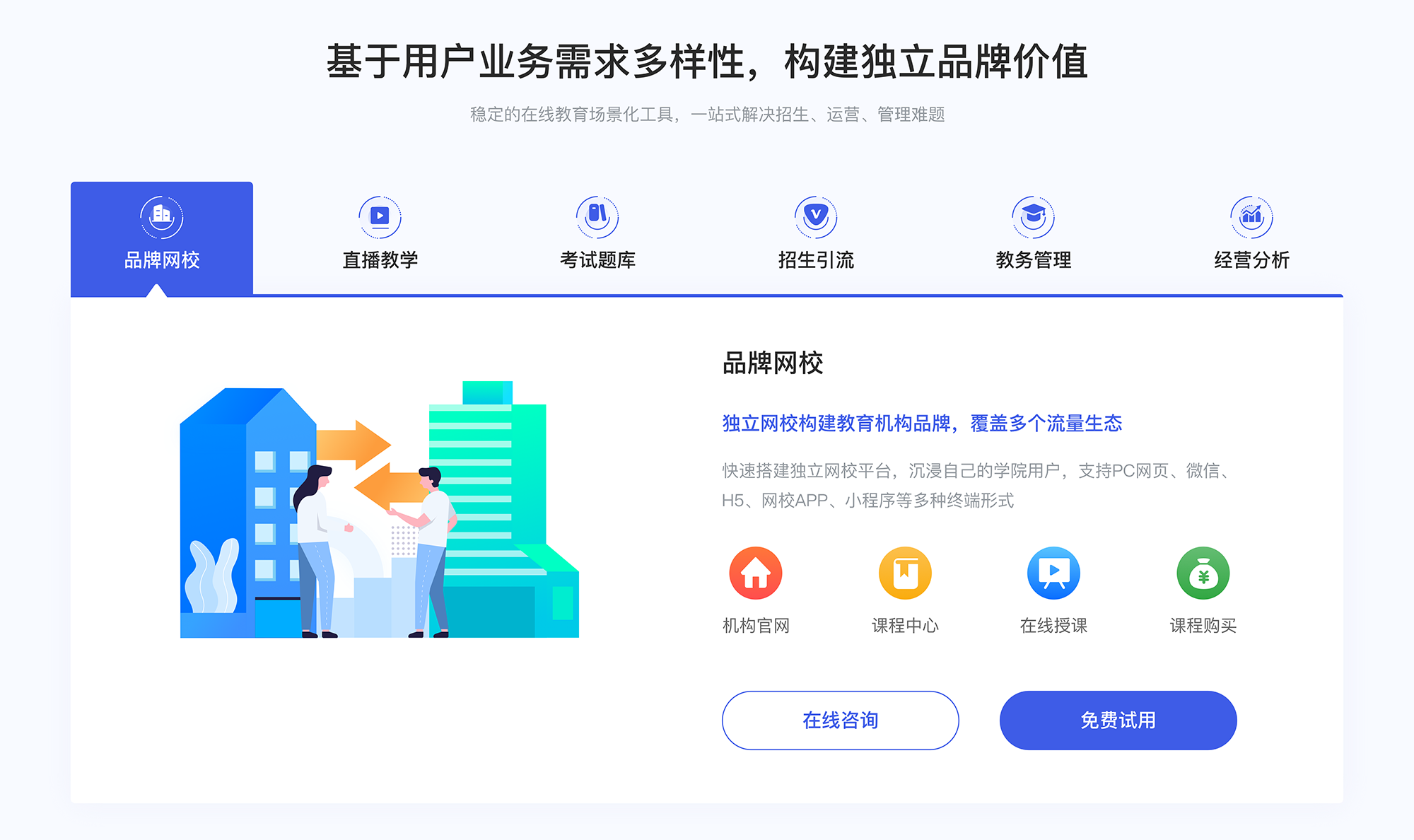The image size is (1414, 840).
Task: Click the 独立网校构建教育机构品牌 link
Action: click(840, 423)
